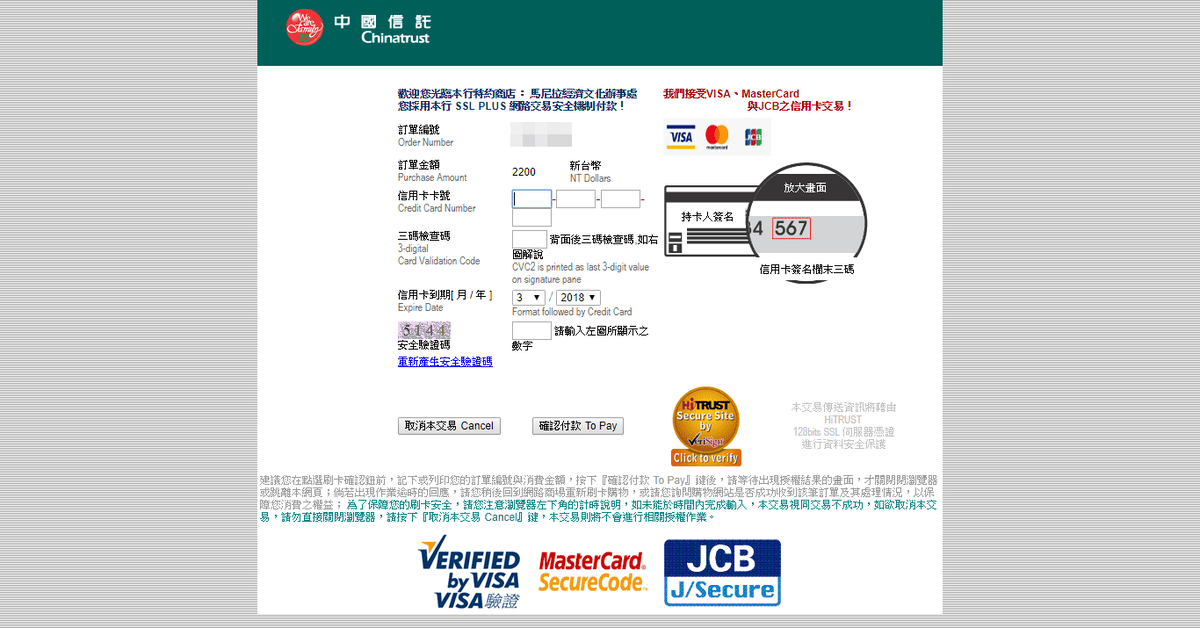Open the expiry month dropdown

pos(529,298)
